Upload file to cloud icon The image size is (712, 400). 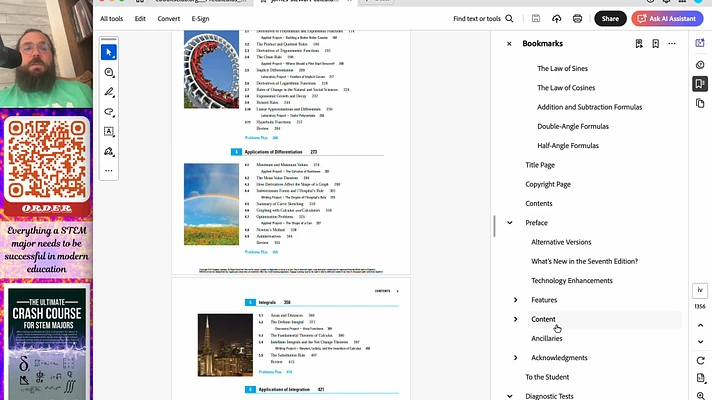[x=557, y=19]
